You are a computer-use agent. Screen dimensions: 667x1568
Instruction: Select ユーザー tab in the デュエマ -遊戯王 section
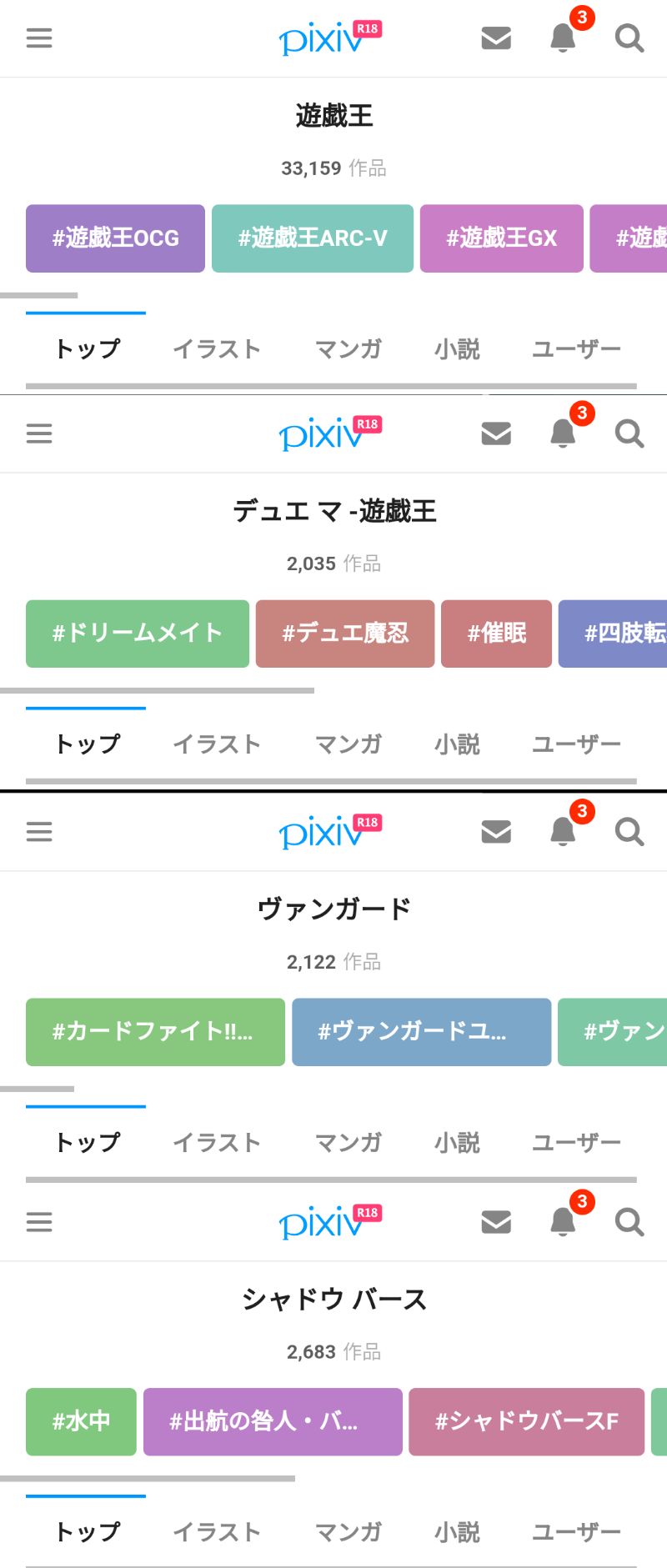576,744
